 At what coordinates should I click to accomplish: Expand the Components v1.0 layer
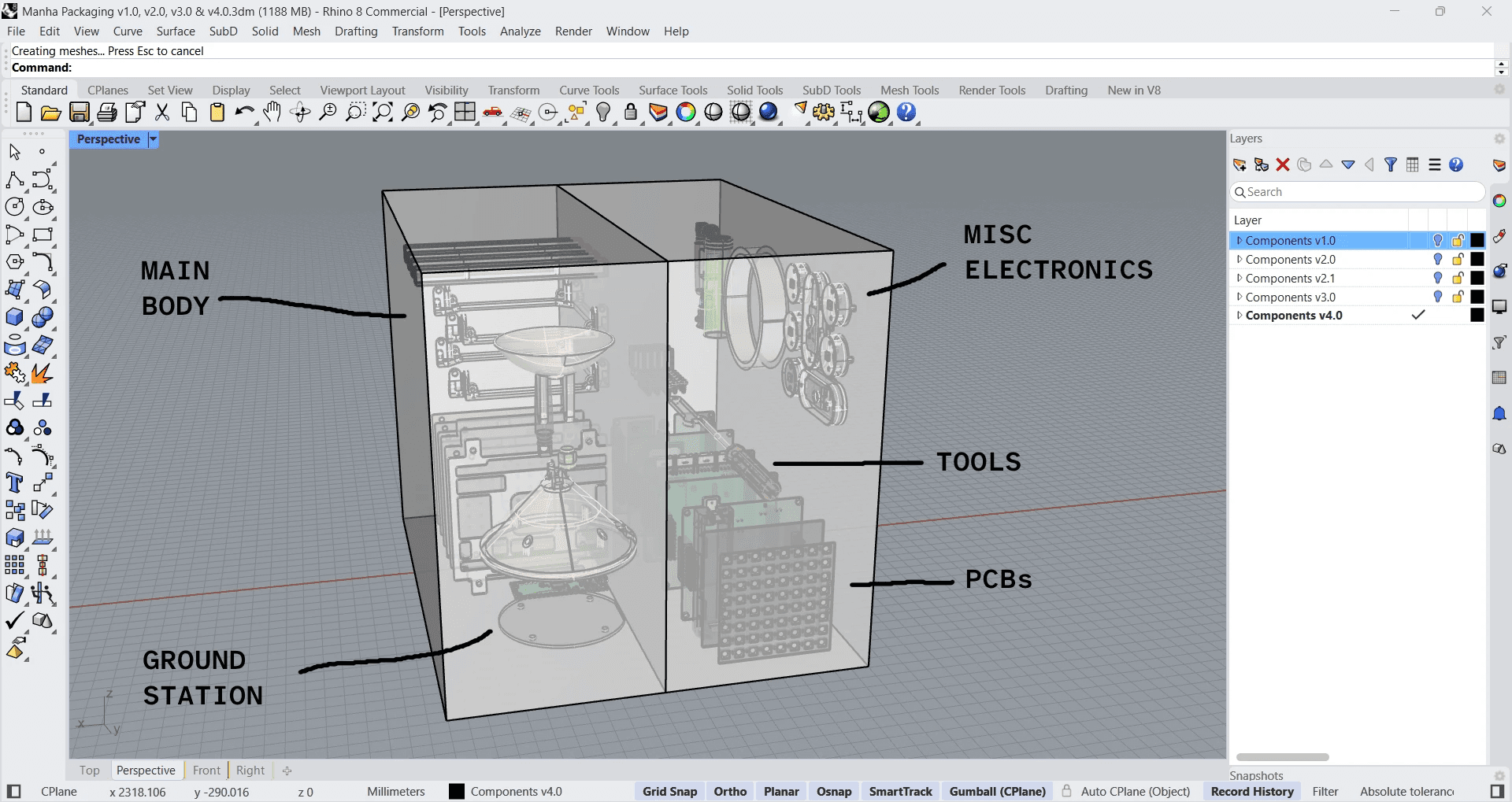pos(1239,241)
